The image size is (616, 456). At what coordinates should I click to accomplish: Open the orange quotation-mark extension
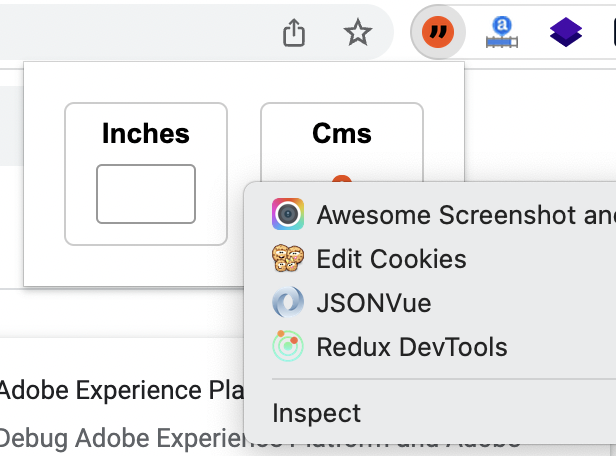pyautogui.click(x=438, y=32)
